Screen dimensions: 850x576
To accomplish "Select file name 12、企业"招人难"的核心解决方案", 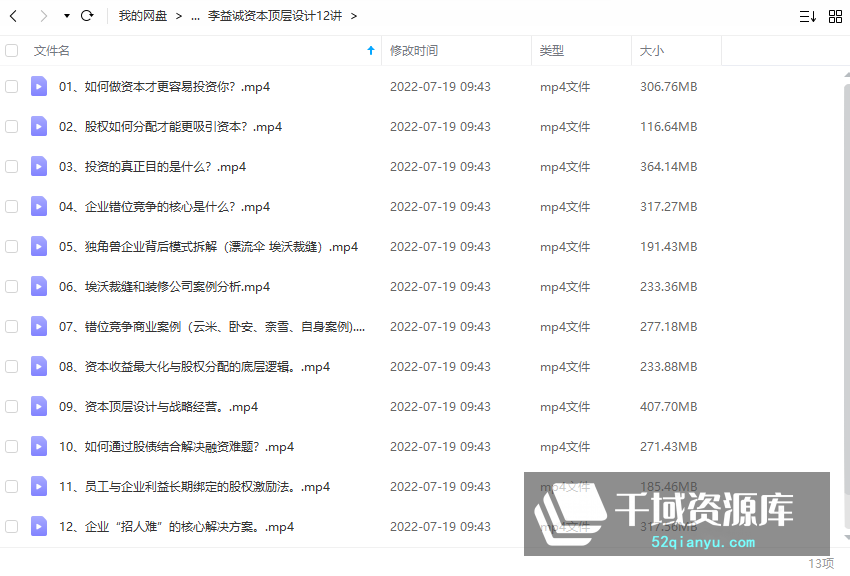I will point(176,527).
